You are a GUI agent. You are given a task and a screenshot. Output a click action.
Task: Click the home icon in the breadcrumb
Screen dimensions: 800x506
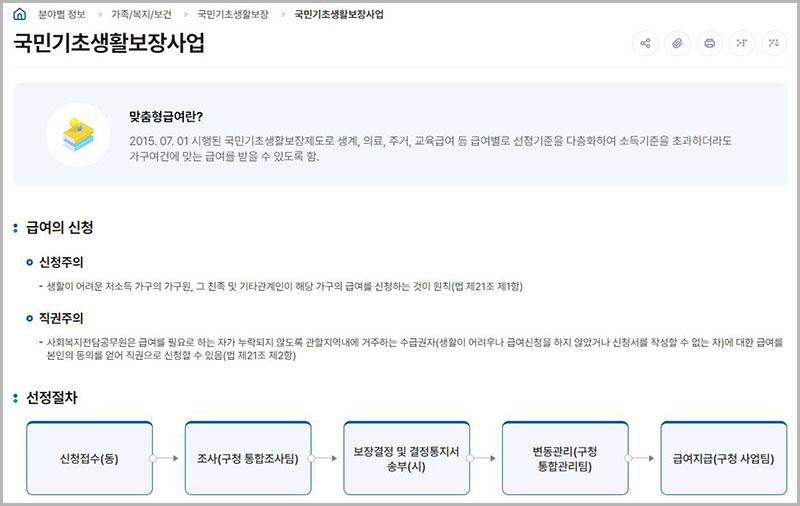click(20, 15)
